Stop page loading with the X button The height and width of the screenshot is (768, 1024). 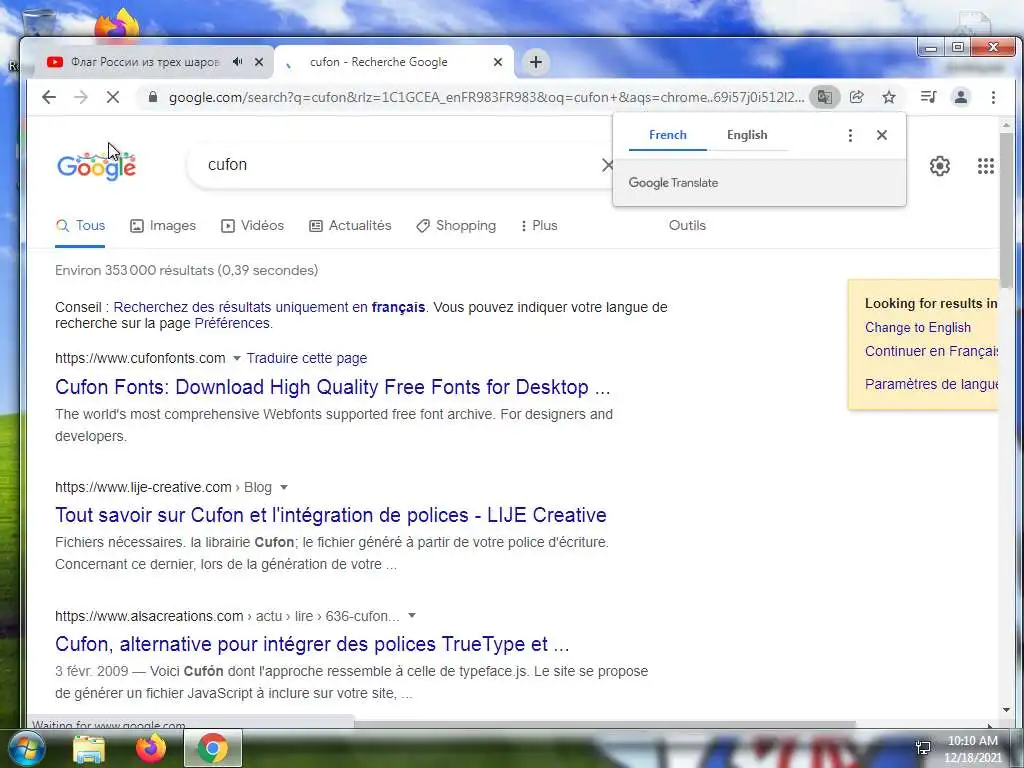point(113,97)
